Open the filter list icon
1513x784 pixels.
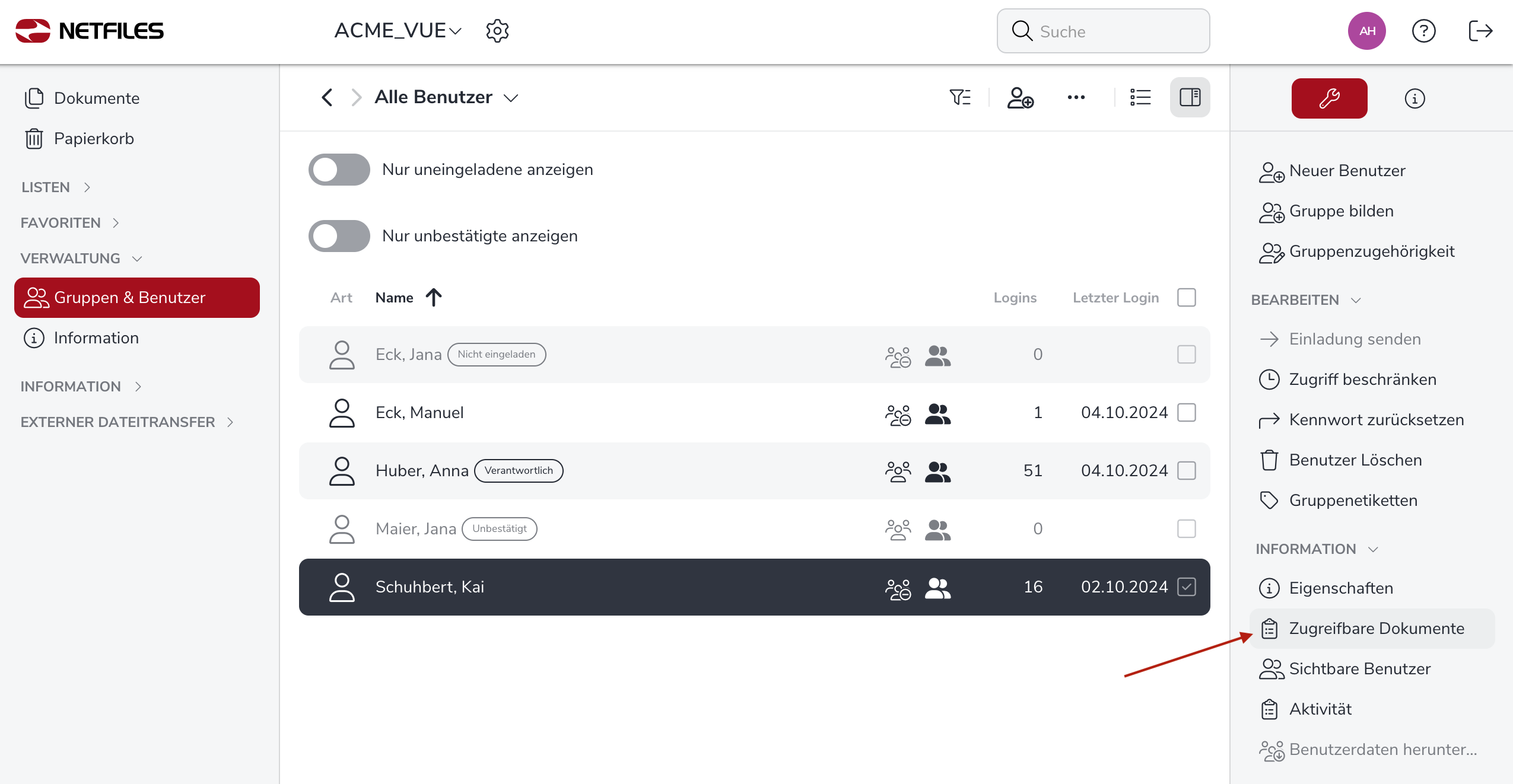[960, 97]
